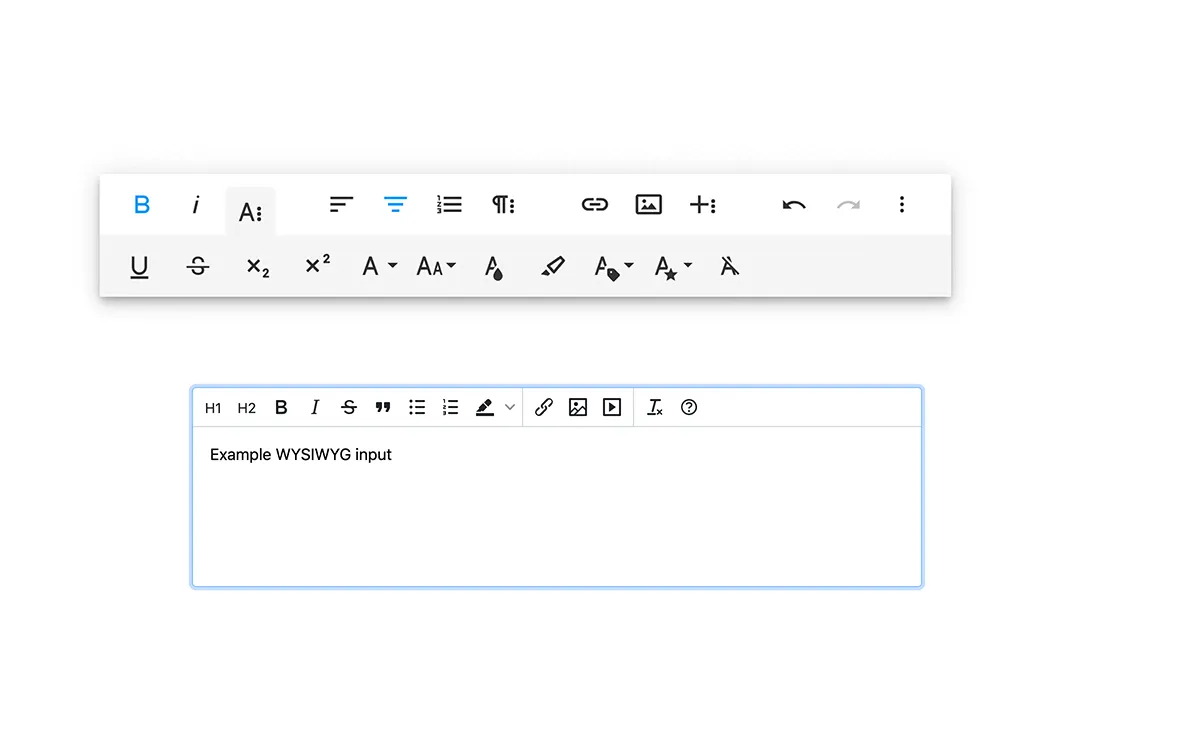Click the redo arrow icon
This screenshot has width=1200, height=740.
pyautogui.click(x=849, y=204)
